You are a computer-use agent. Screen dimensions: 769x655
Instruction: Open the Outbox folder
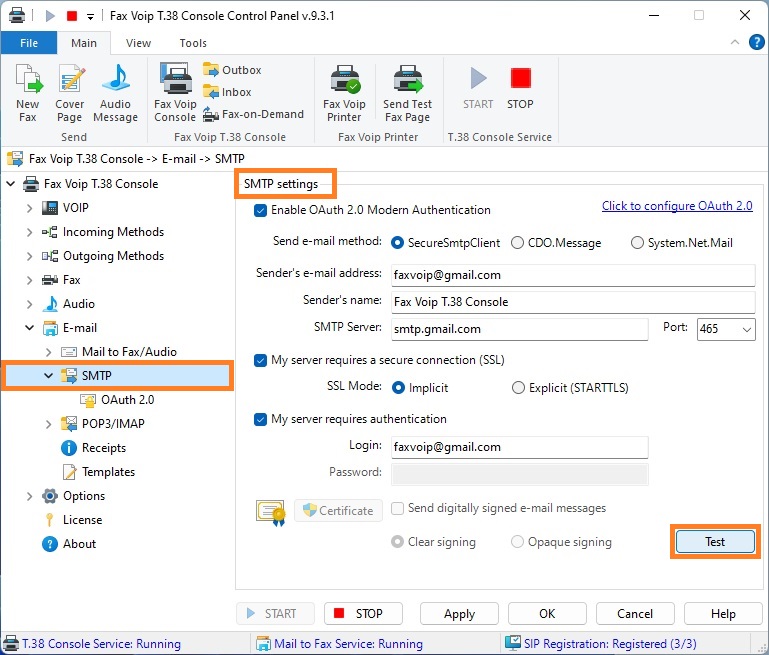point(232,70)
